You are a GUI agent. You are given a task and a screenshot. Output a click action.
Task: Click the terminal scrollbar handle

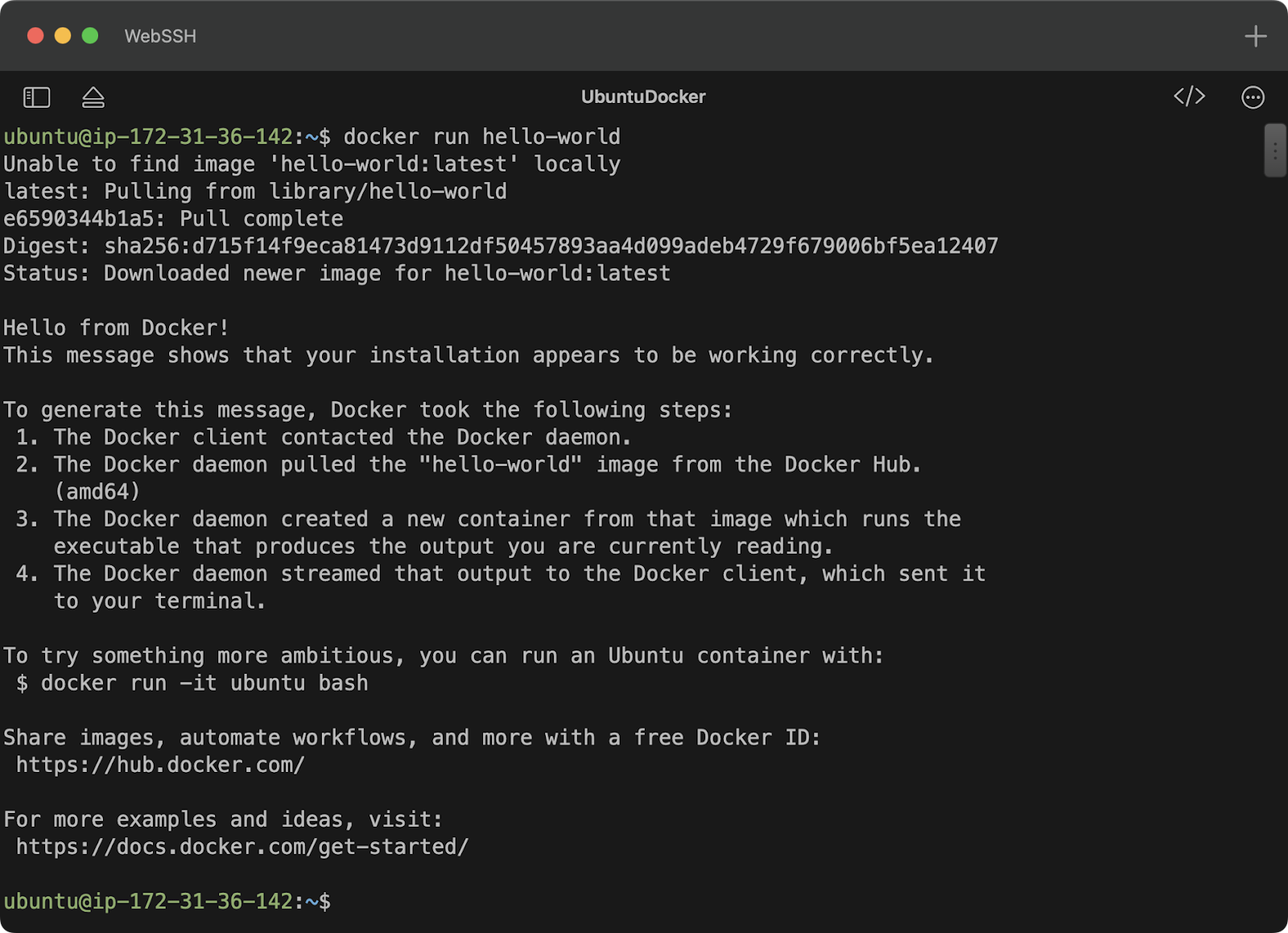coord(1275,150)
